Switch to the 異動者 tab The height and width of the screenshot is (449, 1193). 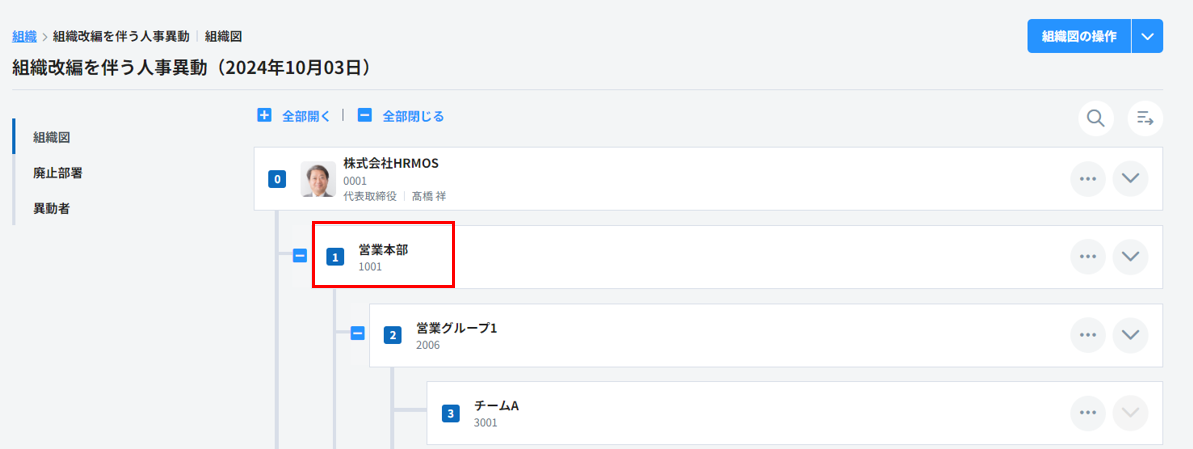tap(51, 209)
